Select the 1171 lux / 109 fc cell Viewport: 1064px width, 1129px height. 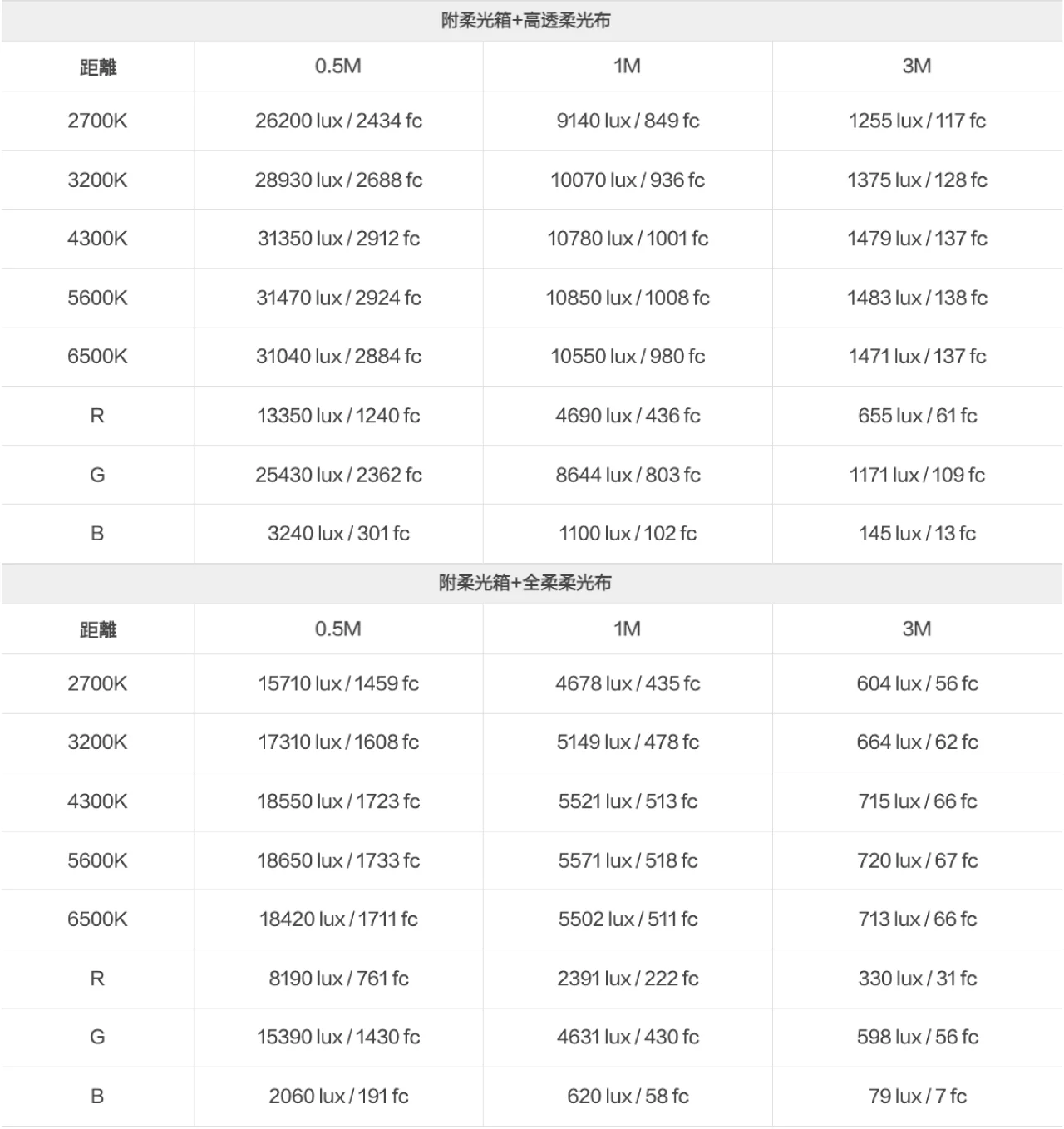[917, 476]
